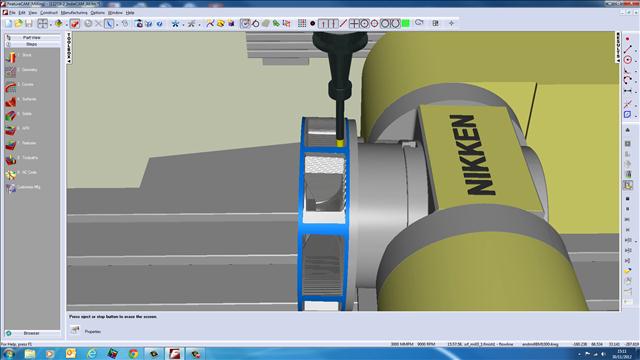This screenshot has width=640, height=360.
Task: Open Internet Explorer from the taskbar
Action: coord(92,353)
